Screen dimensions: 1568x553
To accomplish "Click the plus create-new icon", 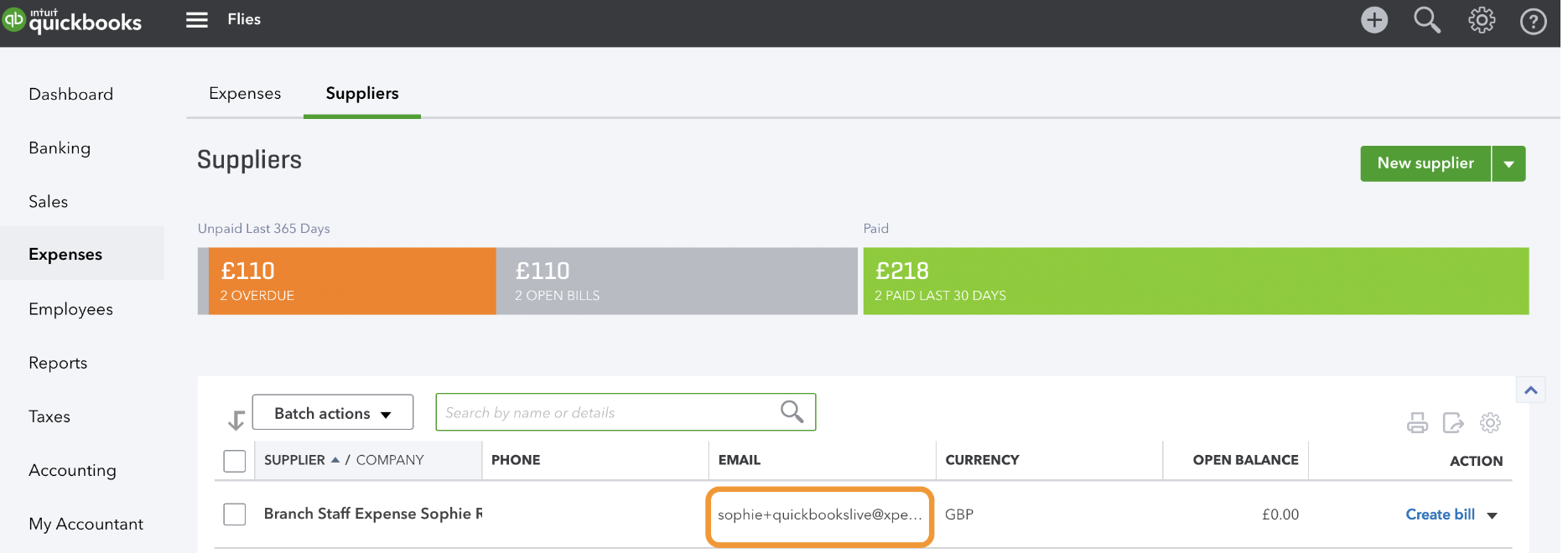I will (1374, 20).
